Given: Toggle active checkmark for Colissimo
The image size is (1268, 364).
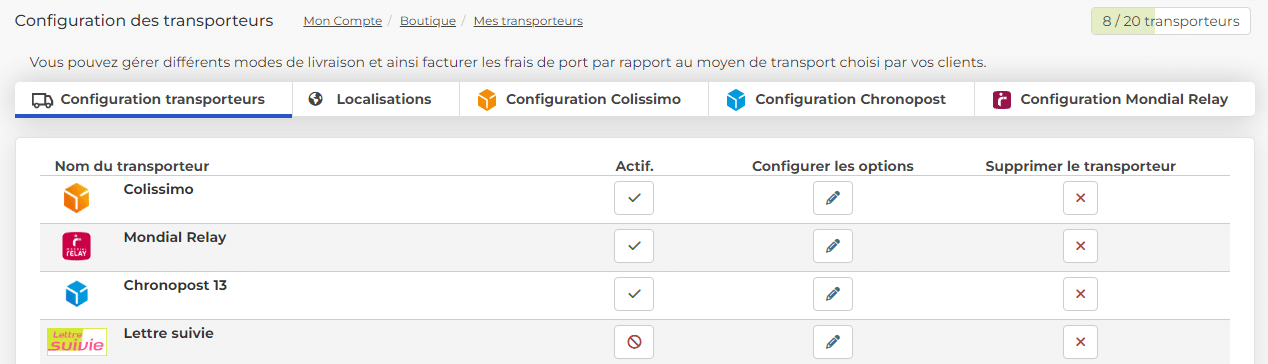Looking at the screenshot, I should [x=634, y=198].
